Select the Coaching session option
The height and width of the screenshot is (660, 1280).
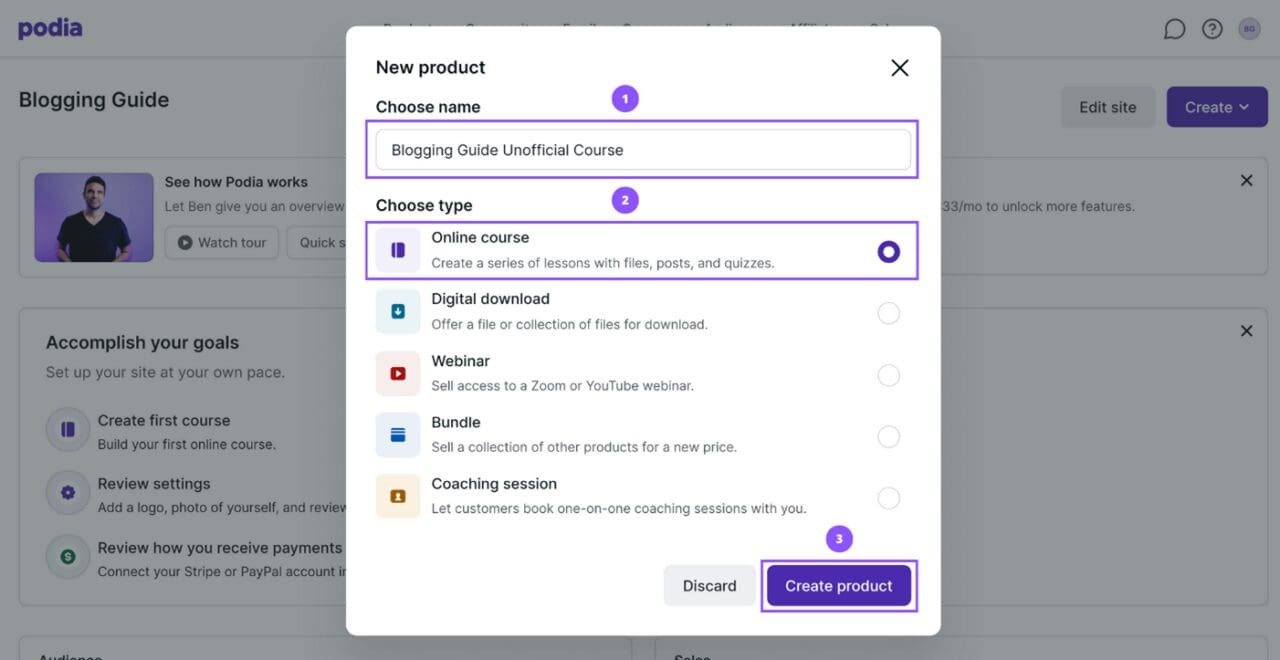pyautogui.click(x=888, y=497)
